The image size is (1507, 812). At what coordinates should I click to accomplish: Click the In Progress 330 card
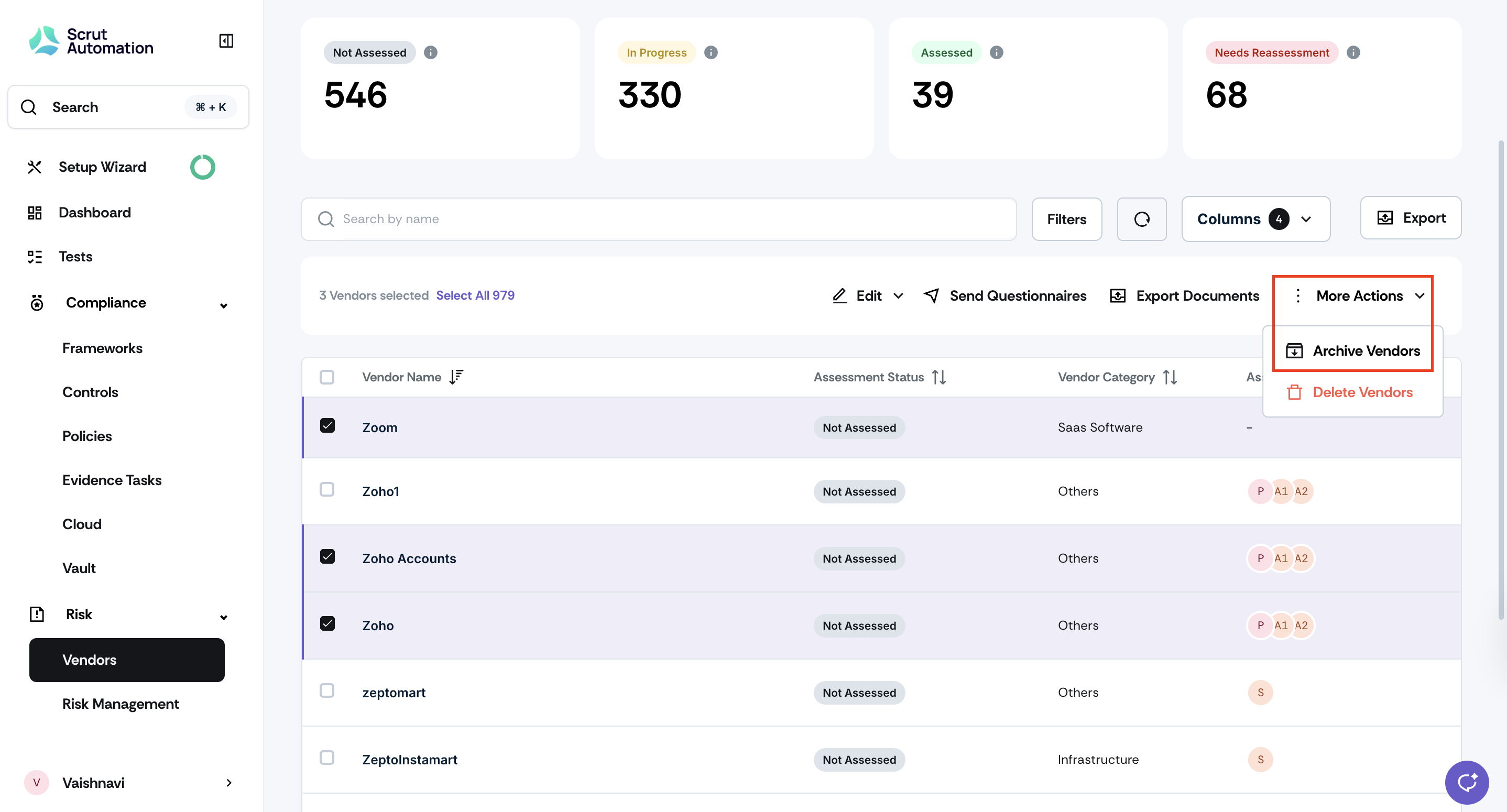pyautogui.click(x=734, y=88)
